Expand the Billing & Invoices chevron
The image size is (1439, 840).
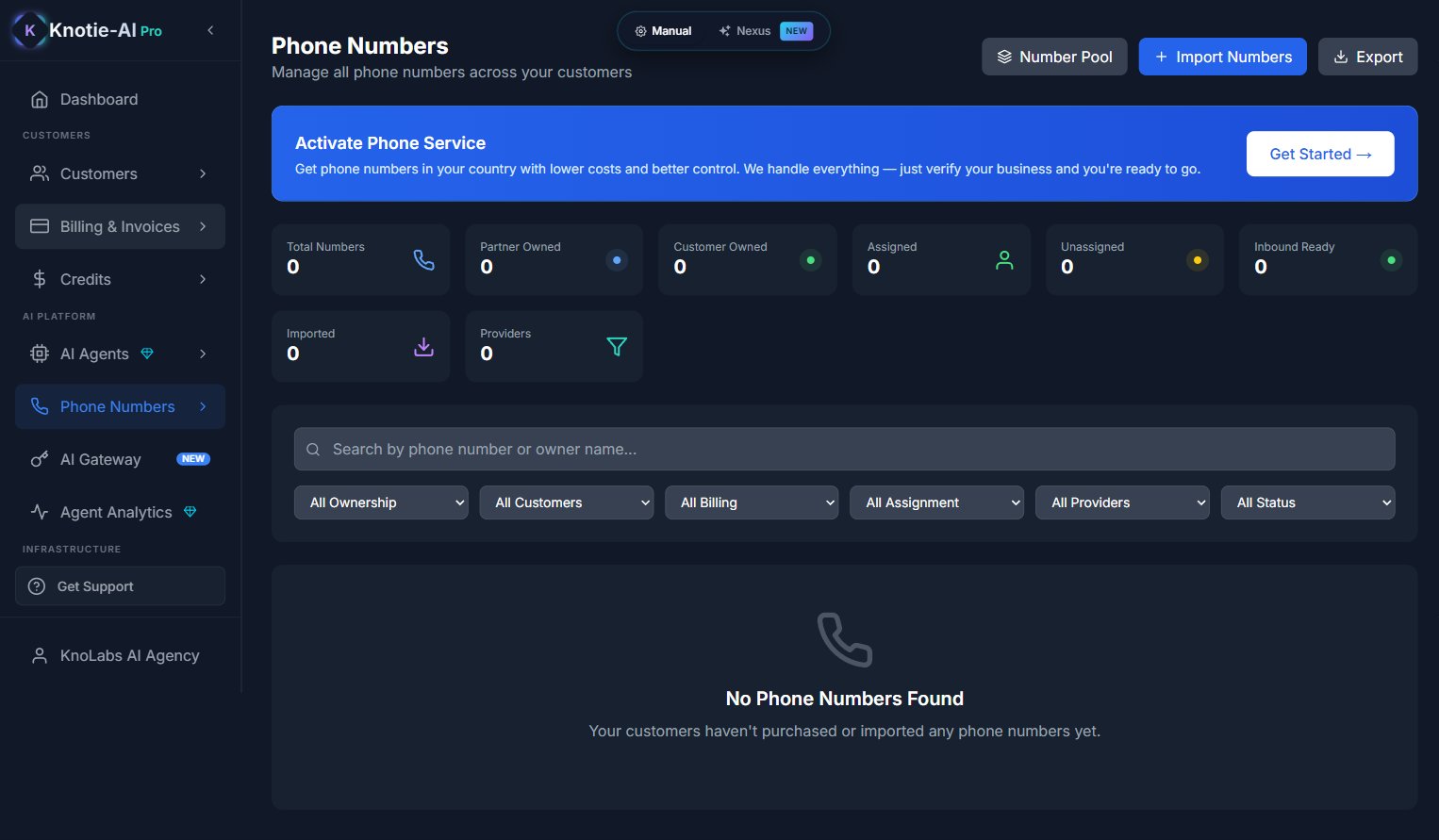[x=203, y=226]
